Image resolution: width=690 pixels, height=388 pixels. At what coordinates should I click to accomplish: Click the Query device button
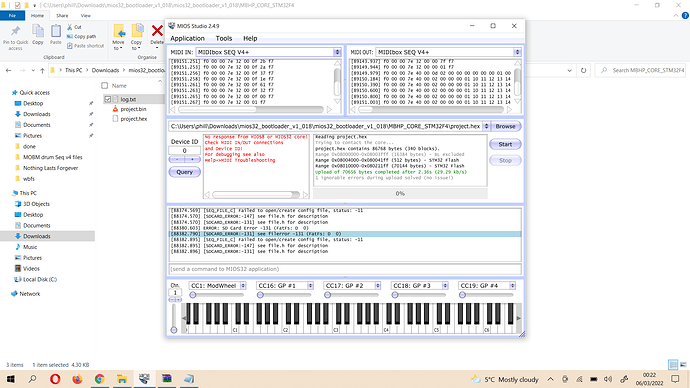pos(184,172)
